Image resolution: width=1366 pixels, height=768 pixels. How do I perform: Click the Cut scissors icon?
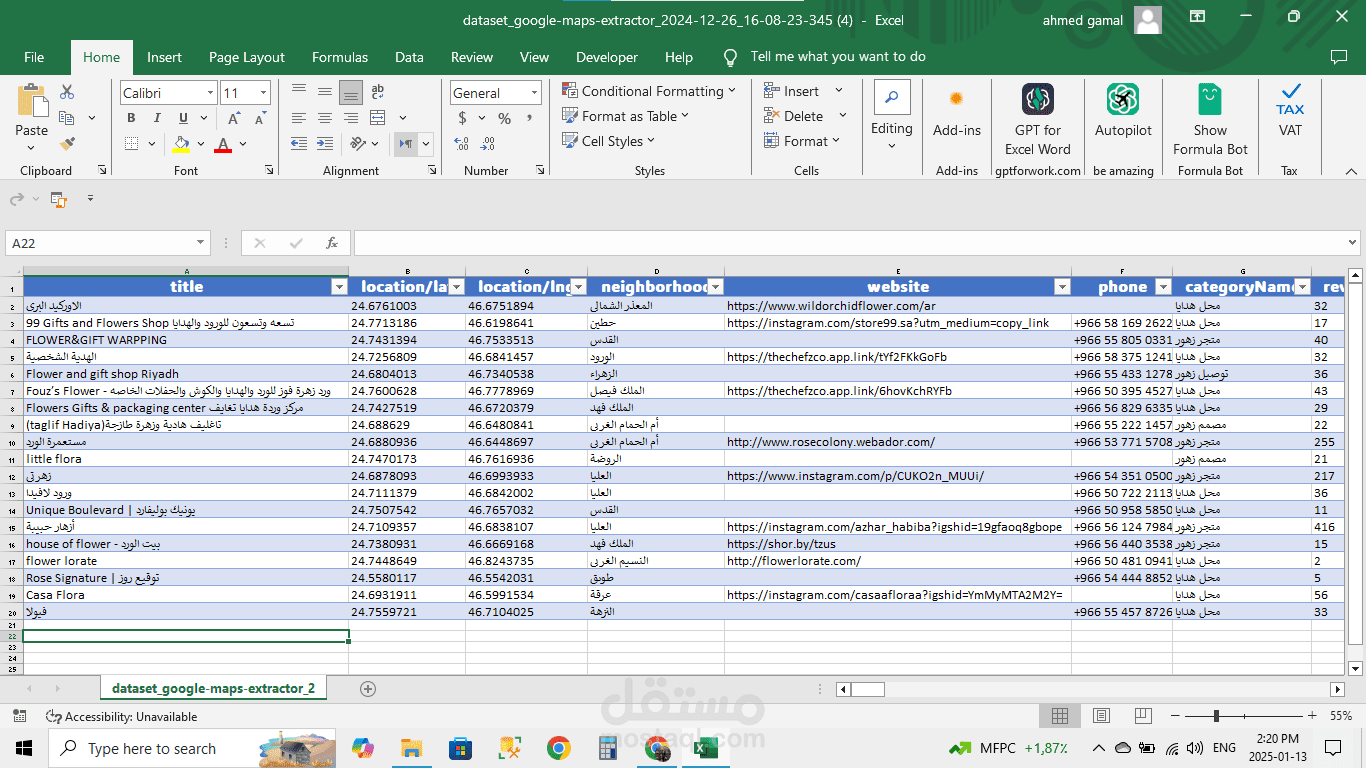tap(67, 92)
